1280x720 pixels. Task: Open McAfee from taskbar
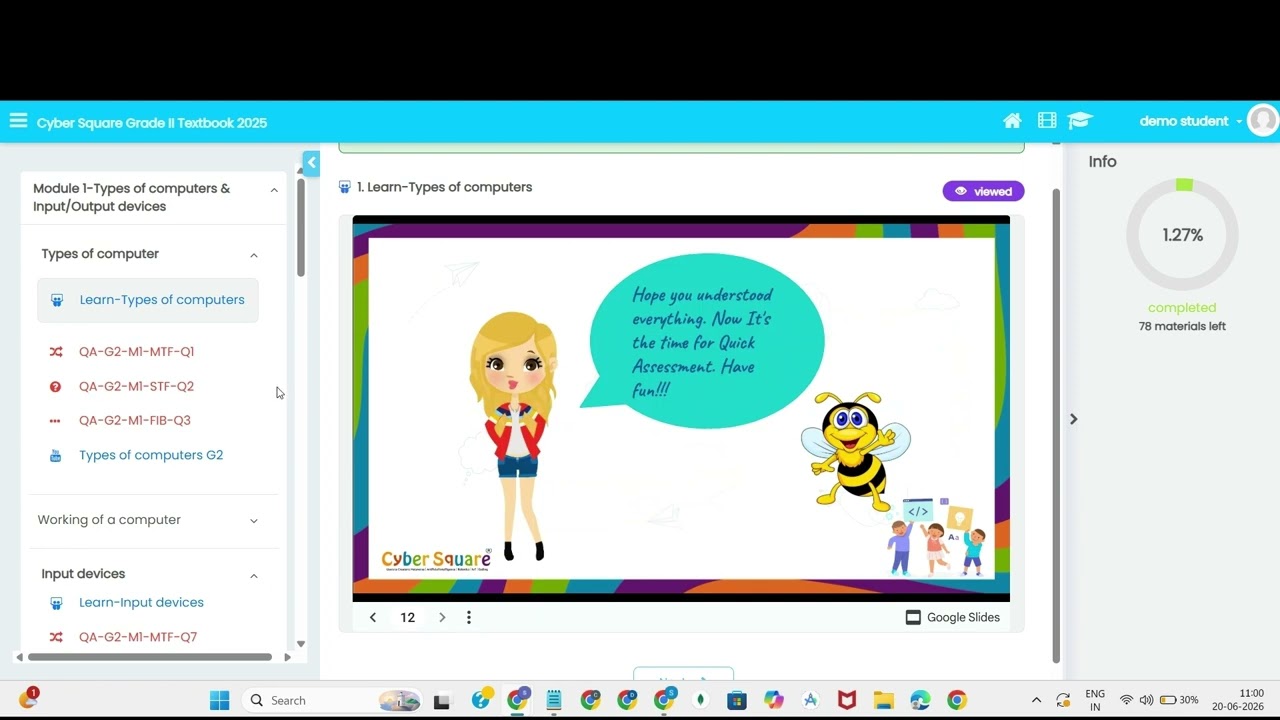[x=847, y=700]
